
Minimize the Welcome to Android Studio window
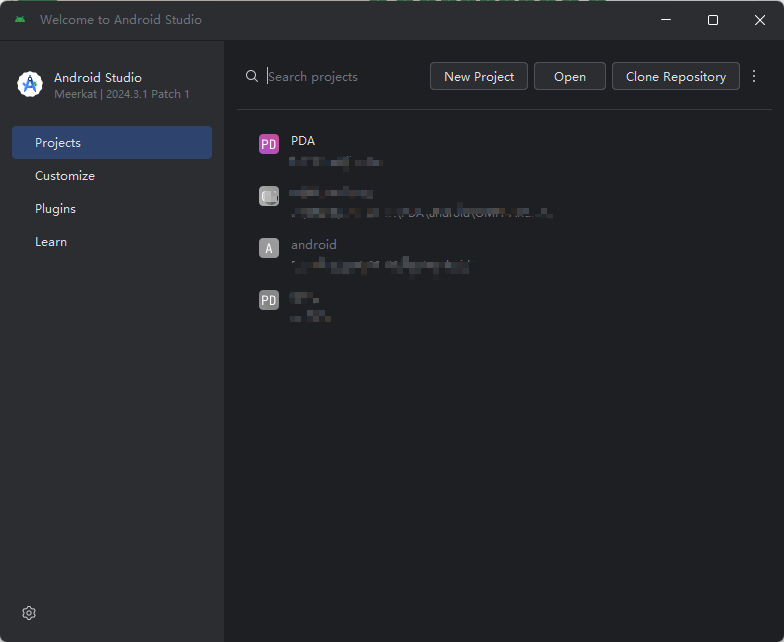point(666,20)
